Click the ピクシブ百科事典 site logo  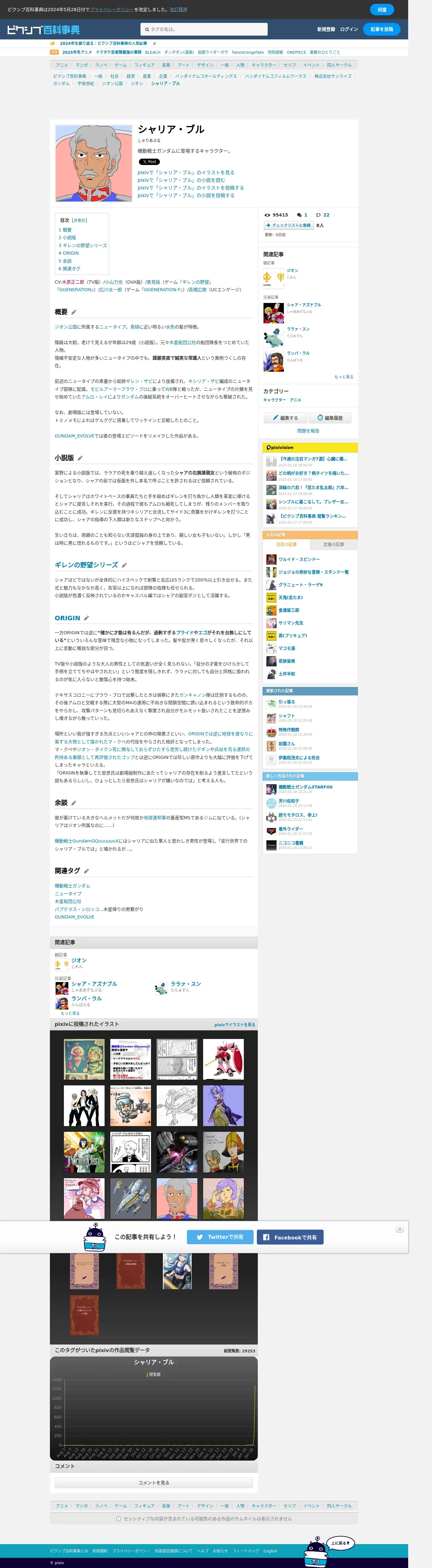(43, 29)
